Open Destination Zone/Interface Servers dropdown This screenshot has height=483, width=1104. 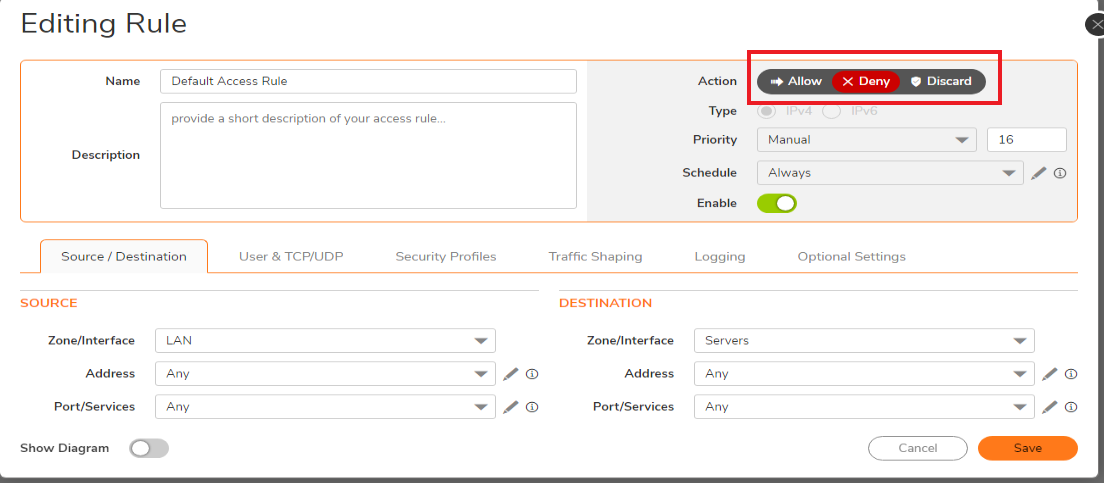tap(864, 341)
